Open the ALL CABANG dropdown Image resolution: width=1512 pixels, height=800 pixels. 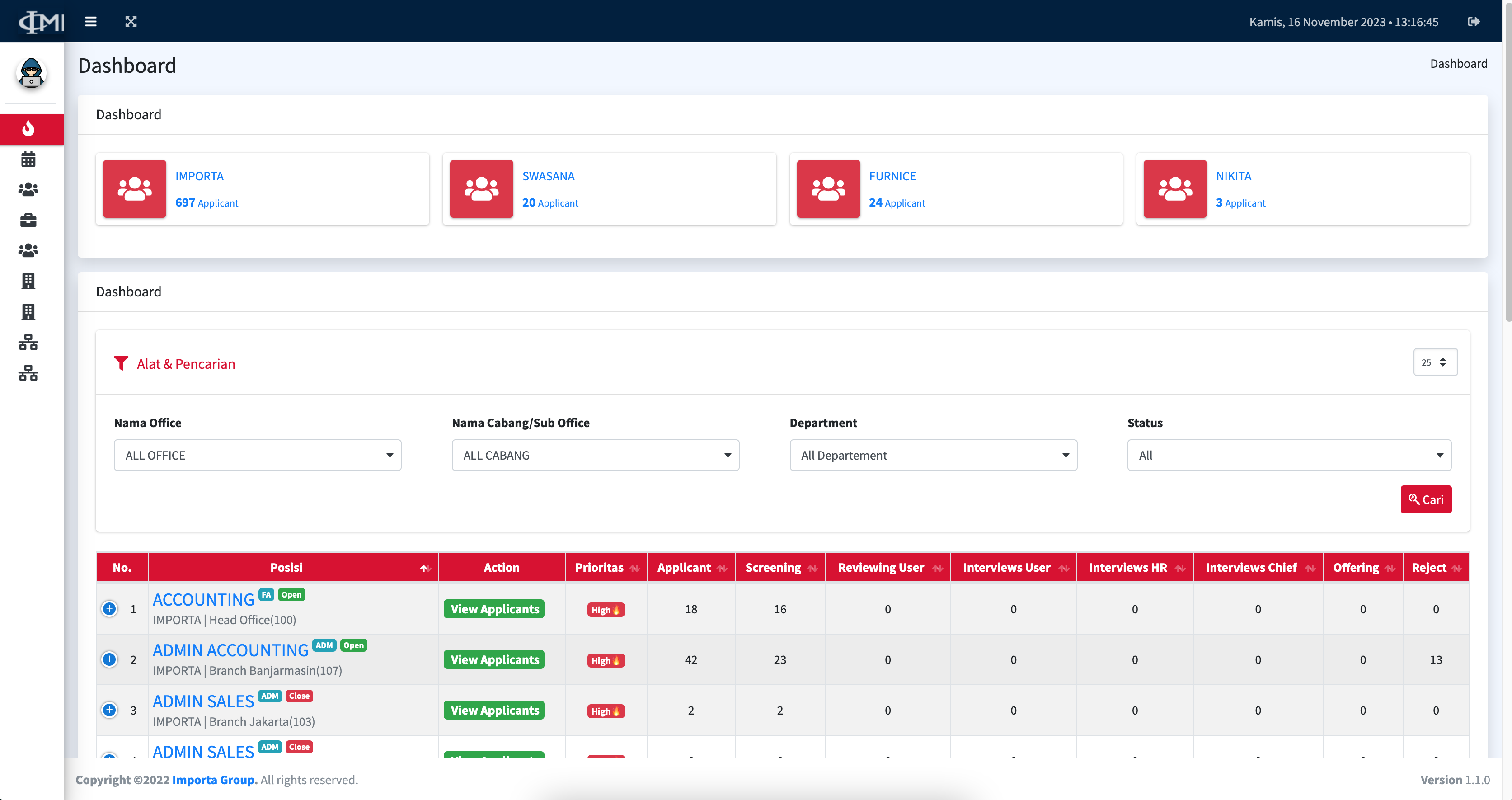pyautogui.click(x=595, y=455)
